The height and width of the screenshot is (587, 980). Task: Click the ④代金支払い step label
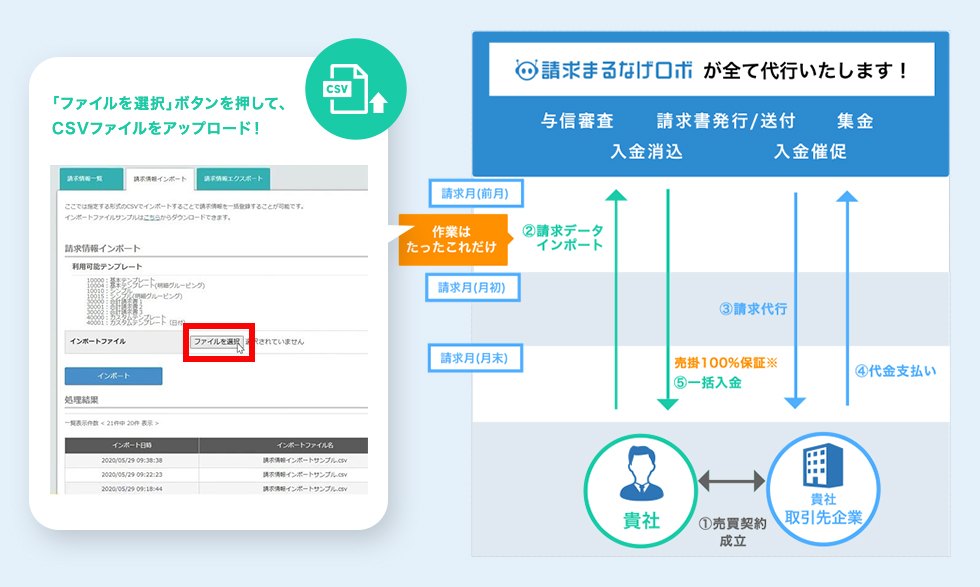coord(895,371)
